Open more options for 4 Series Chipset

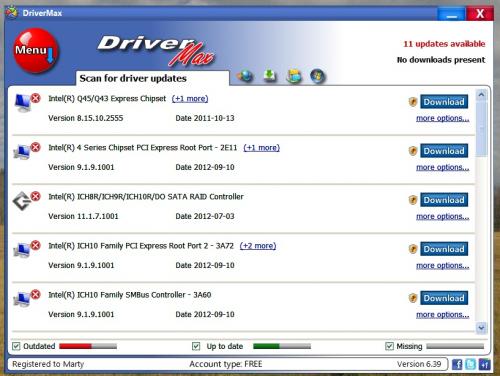click(443, 167)
